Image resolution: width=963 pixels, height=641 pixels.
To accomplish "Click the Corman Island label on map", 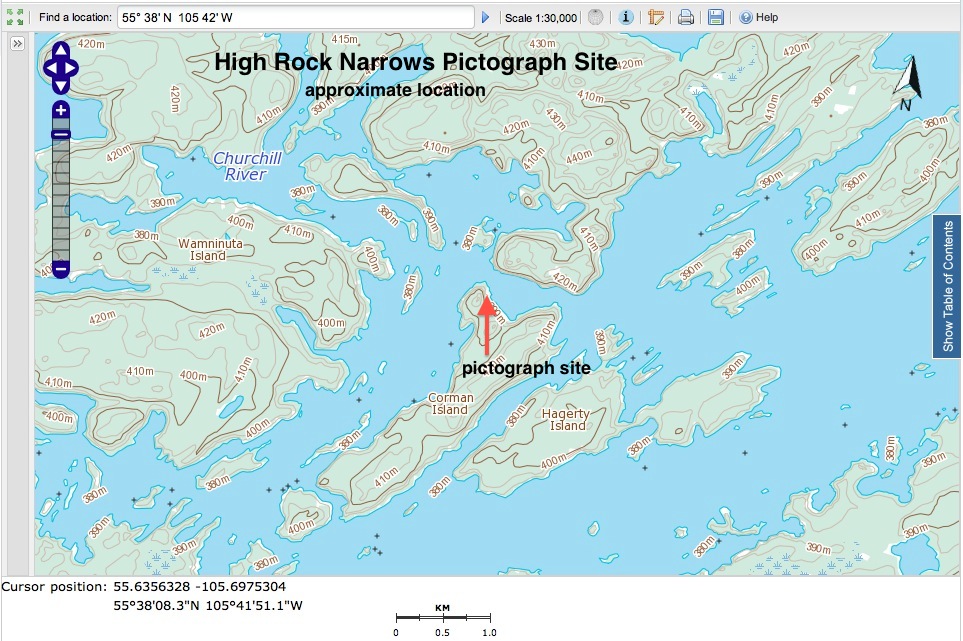I will pyautogui.click(x=450, y=403).
